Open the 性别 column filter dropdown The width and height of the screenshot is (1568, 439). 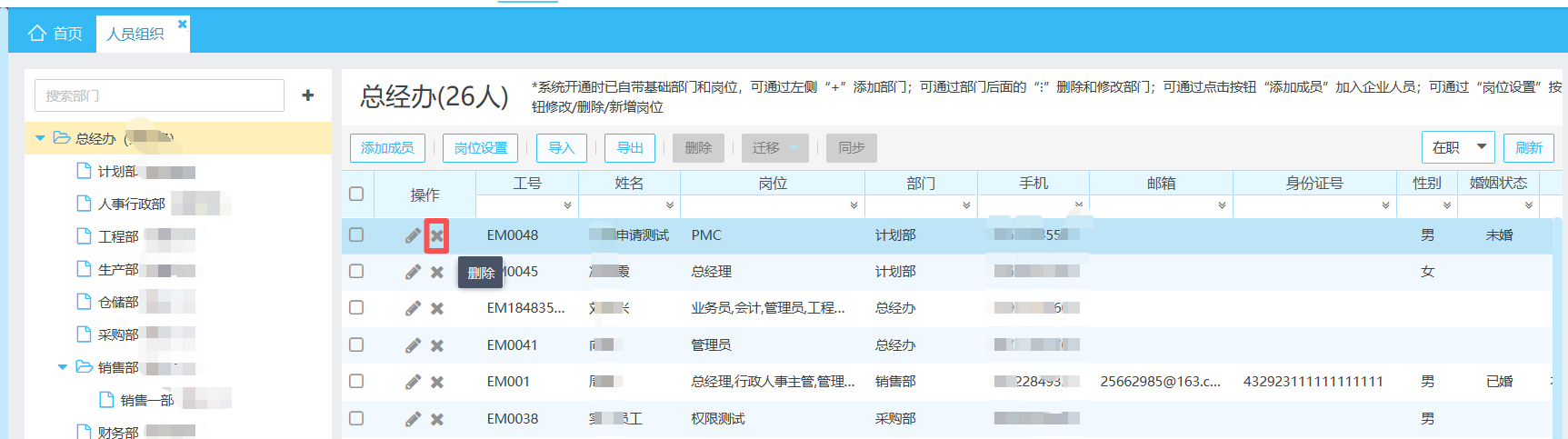pyautogui.click(x=1446, y=206)
